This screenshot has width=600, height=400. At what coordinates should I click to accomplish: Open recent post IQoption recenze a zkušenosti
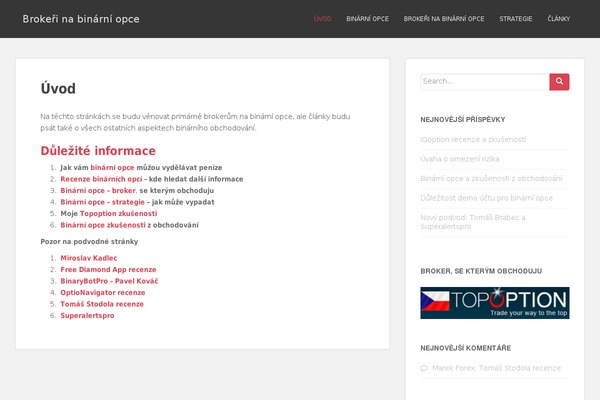pyautogui.click(x=473, y=139)
